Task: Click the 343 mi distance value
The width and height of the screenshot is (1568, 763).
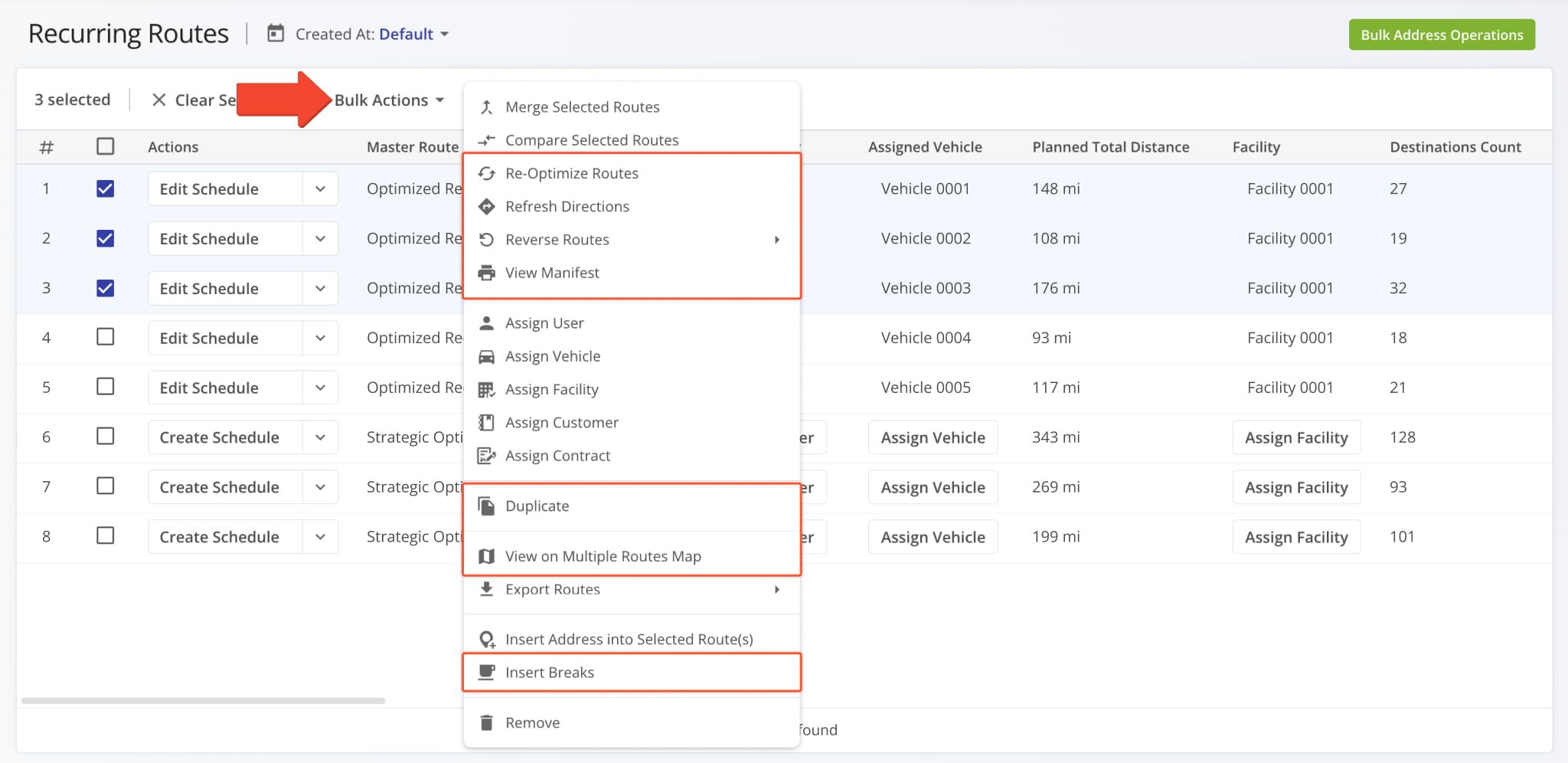Action: [1057, 437]
